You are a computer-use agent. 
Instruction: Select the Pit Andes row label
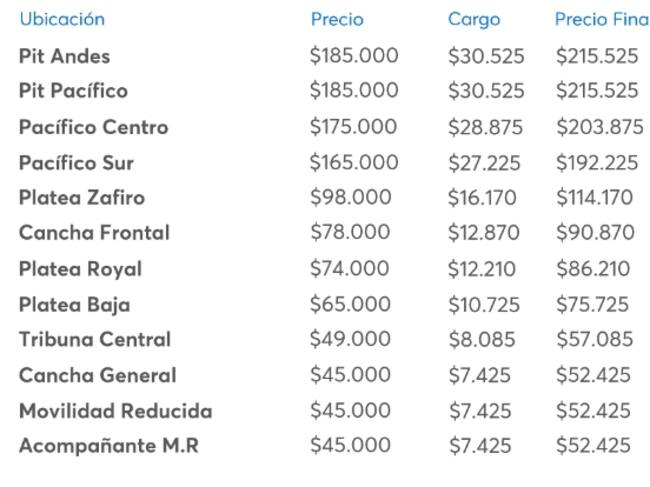tap(64, 56)
